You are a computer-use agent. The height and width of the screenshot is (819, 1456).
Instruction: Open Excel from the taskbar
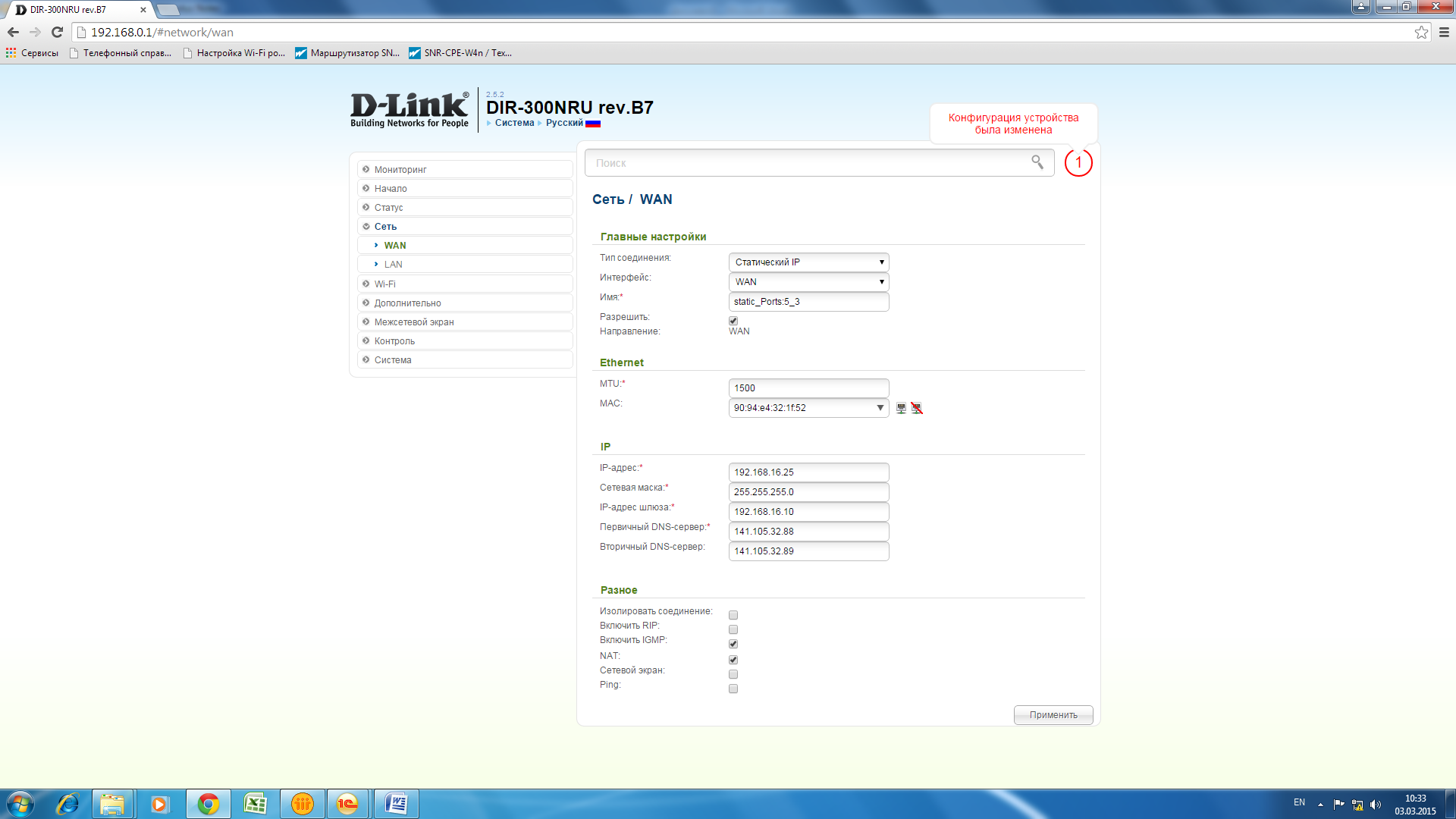coord(255,804)
